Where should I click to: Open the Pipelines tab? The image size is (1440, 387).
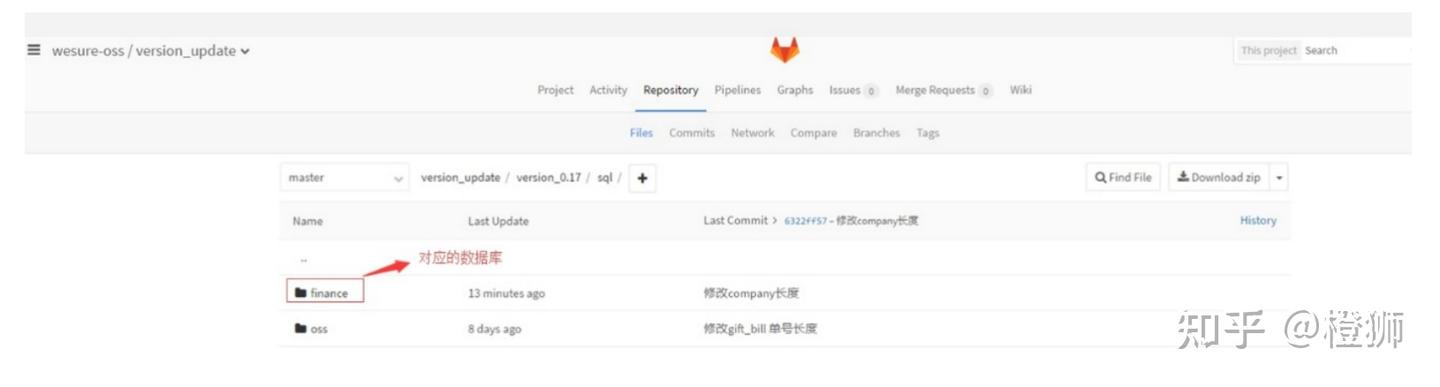tap(738, 90)
